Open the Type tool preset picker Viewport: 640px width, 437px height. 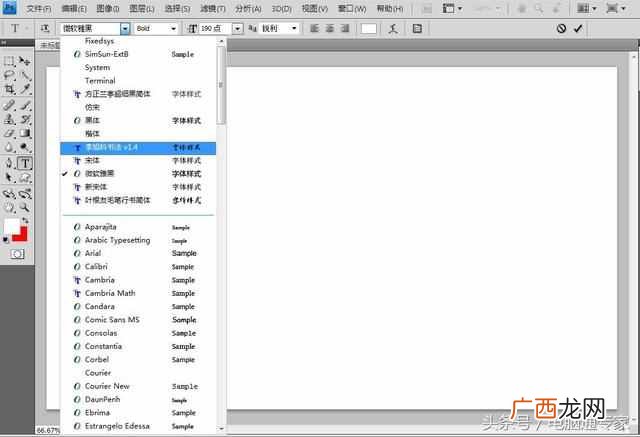point(18,28)
